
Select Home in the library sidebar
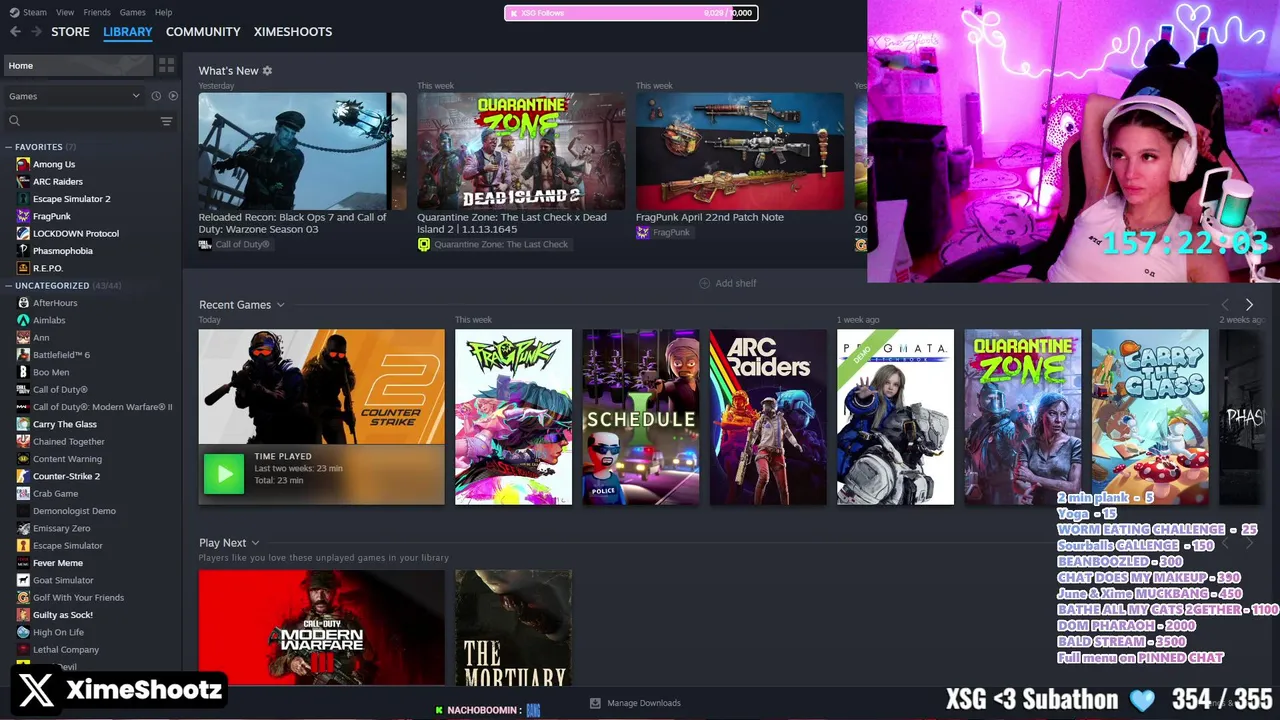(x=78, y=65)
